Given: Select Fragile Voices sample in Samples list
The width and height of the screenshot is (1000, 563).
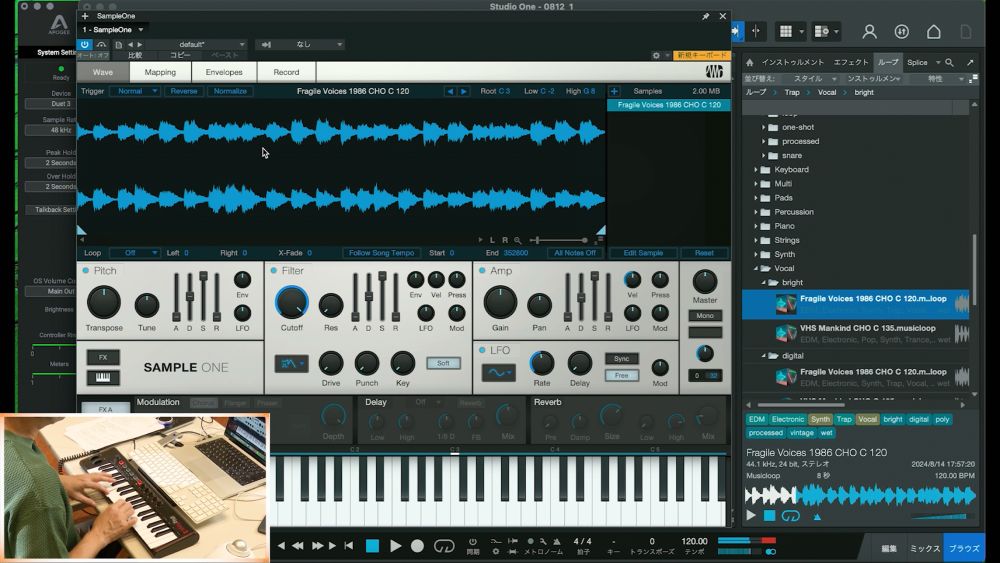Looking at the screenshot, I should (x=668, y=105).
